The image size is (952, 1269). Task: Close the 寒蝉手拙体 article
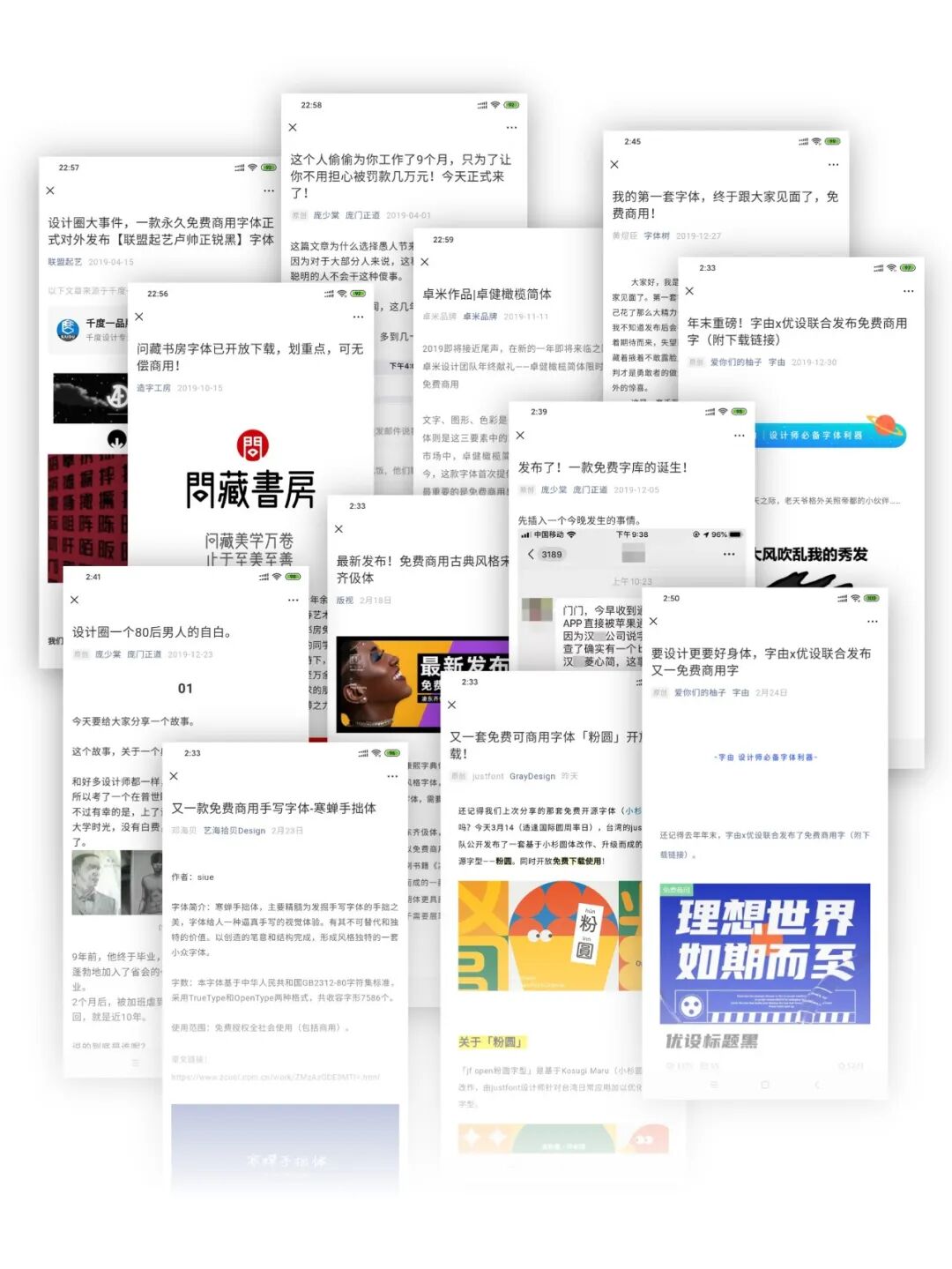coord(174,776)
